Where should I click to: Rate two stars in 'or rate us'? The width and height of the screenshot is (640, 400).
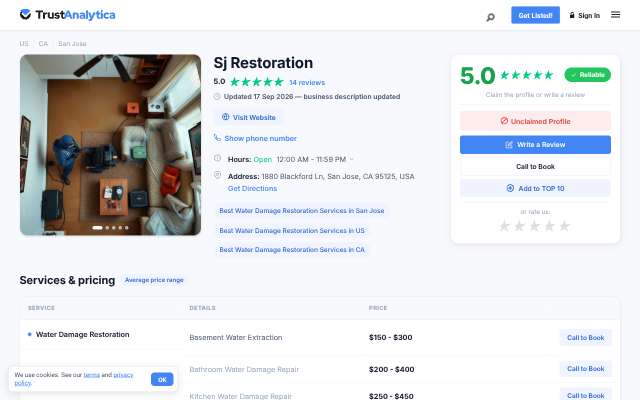click(x=520, y=226)
